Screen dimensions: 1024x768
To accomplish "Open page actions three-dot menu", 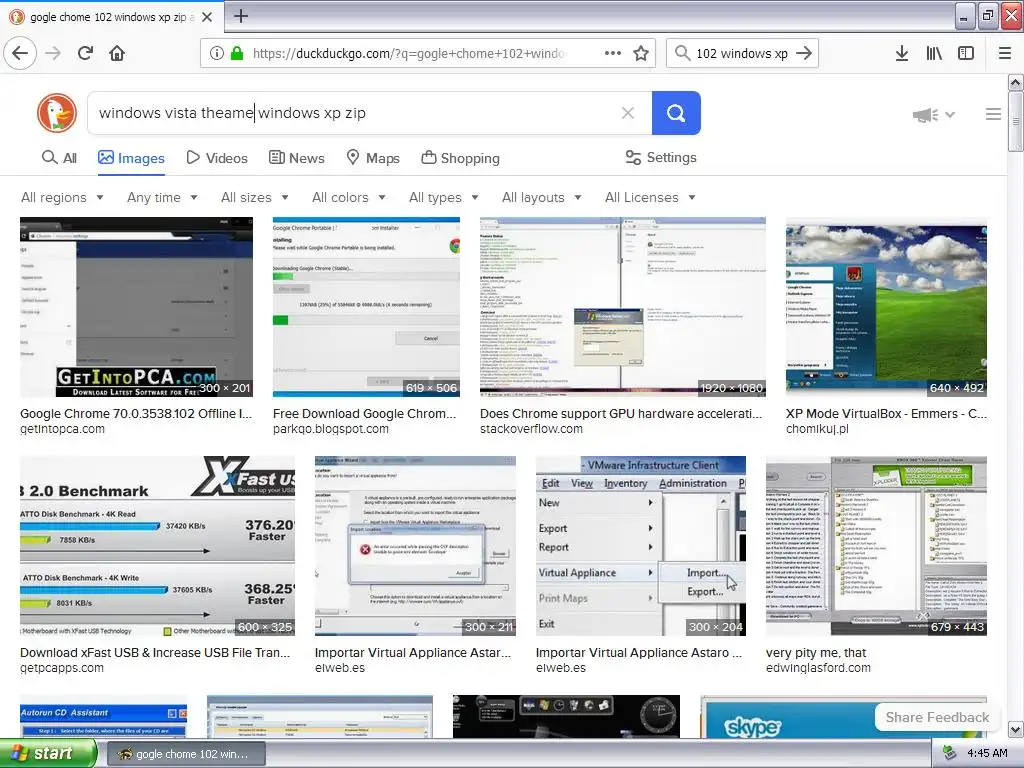I will 613,53.
